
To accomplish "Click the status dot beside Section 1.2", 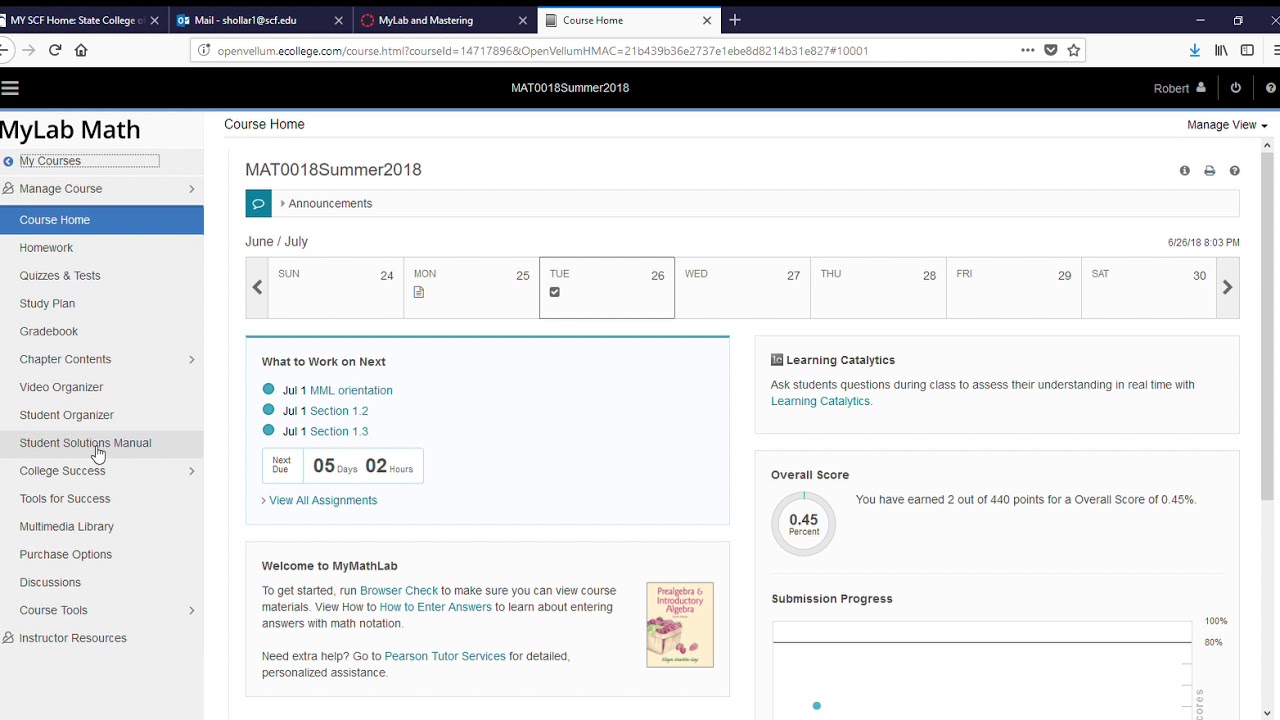I will 268,410.
